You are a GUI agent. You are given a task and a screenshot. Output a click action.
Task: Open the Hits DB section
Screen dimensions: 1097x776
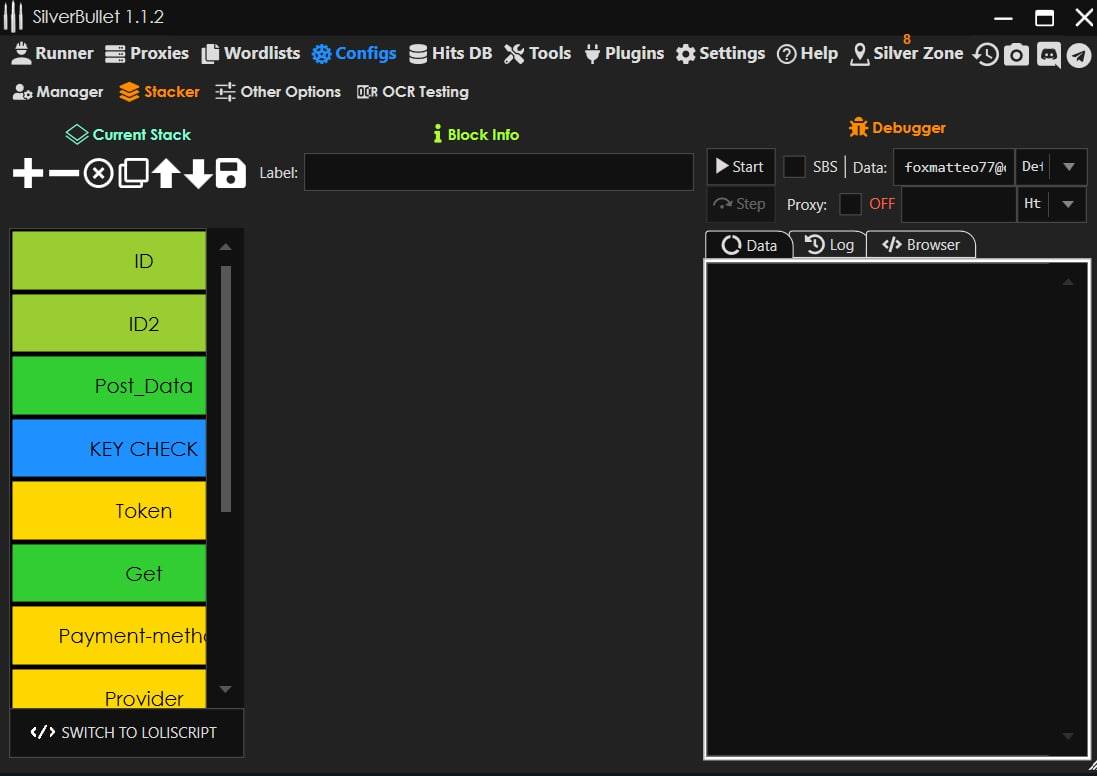[451, 53]
